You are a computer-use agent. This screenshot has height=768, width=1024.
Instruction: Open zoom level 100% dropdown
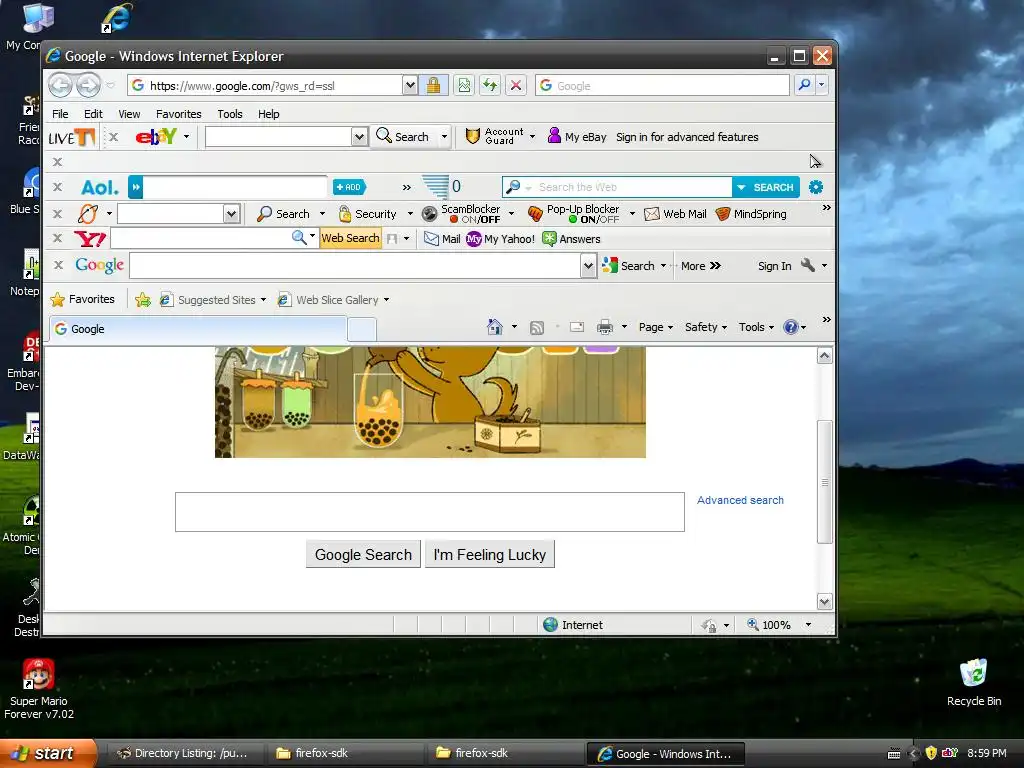coord(808,625)
